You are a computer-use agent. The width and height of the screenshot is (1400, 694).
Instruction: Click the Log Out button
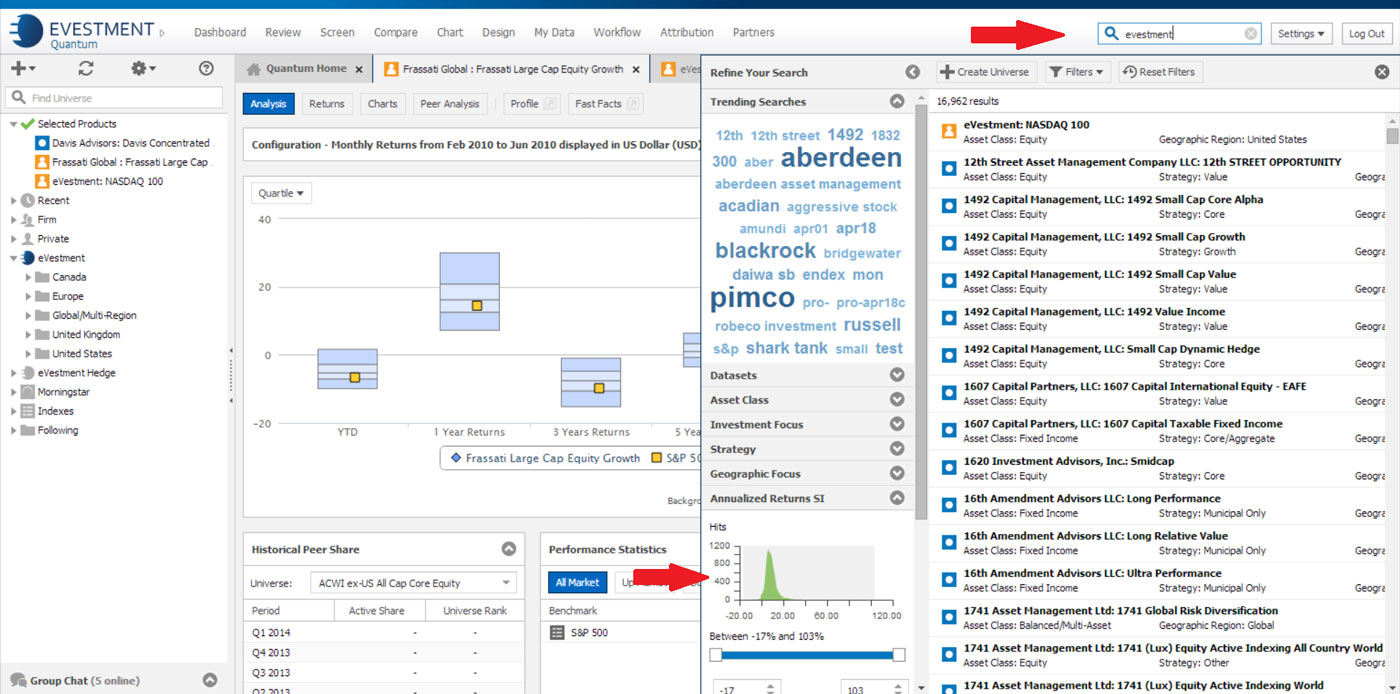[1366, 34]
